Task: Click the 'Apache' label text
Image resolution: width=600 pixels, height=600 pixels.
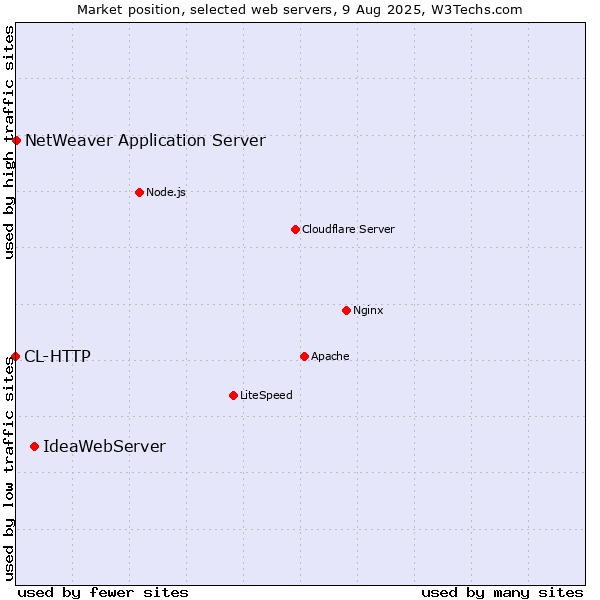Action: [x=330, y=356]
